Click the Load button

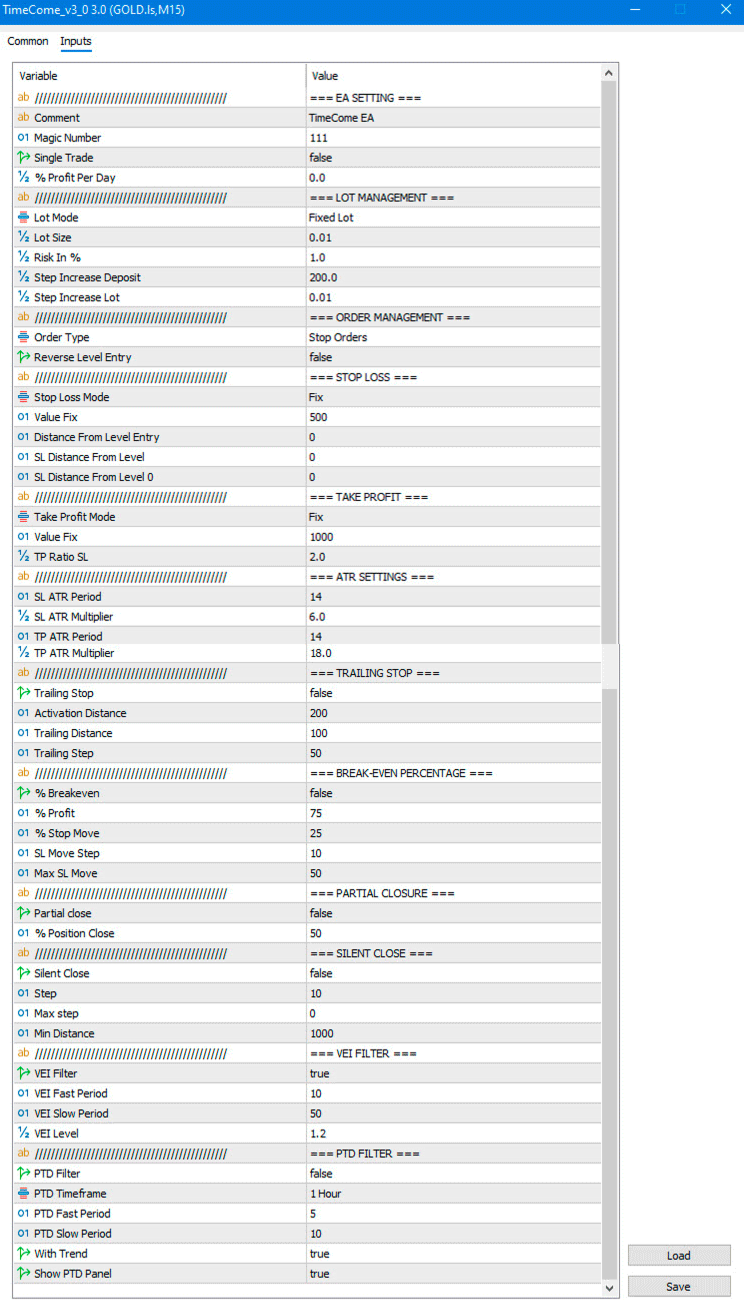[679, 1256]
